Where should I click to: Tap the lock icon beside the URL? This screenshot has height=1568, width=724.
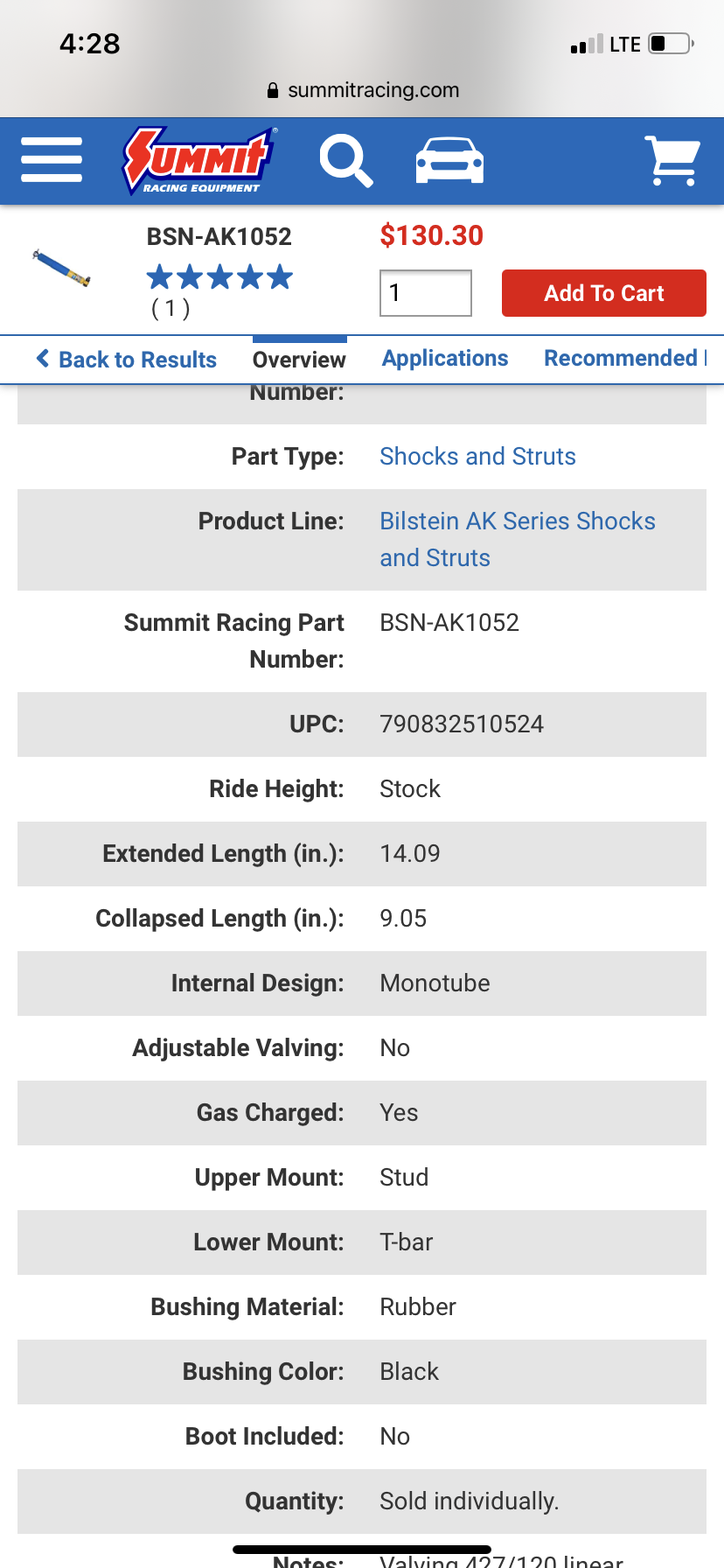point(273,90)
